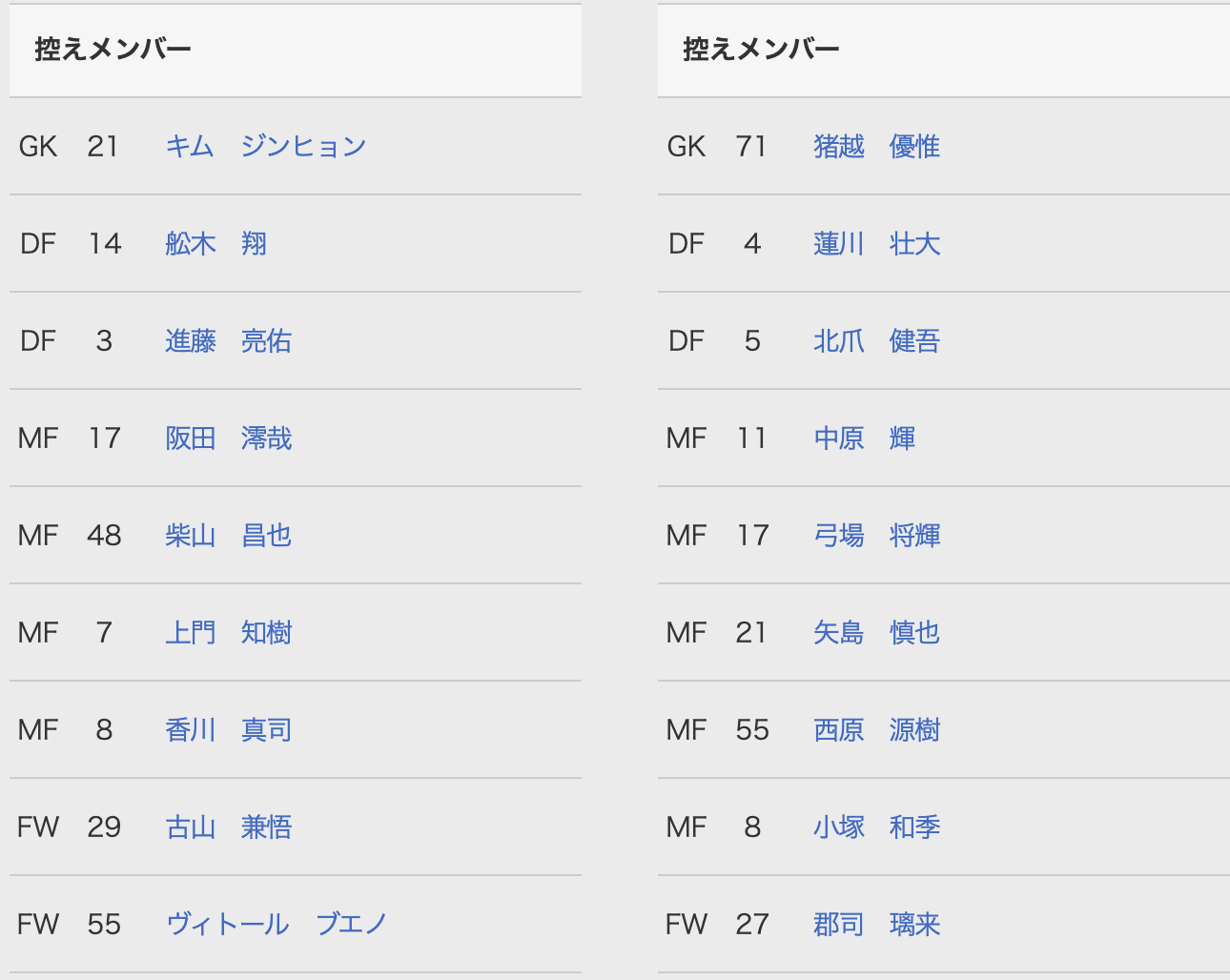1230x980 pixels.
Task: Open defender 蓮川 壮大 profile
Action: point(876,243)
